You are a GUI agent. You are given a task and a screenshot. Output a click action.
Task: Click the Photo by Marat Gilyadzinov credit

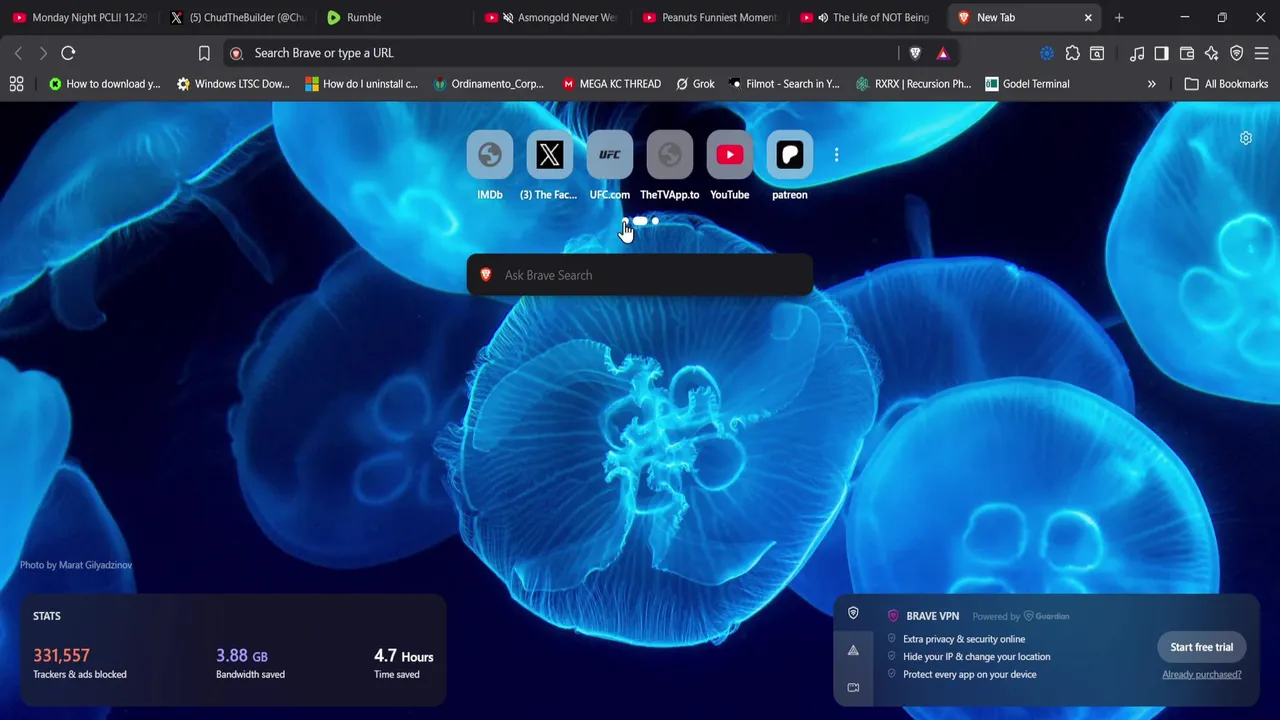[76, 565]
